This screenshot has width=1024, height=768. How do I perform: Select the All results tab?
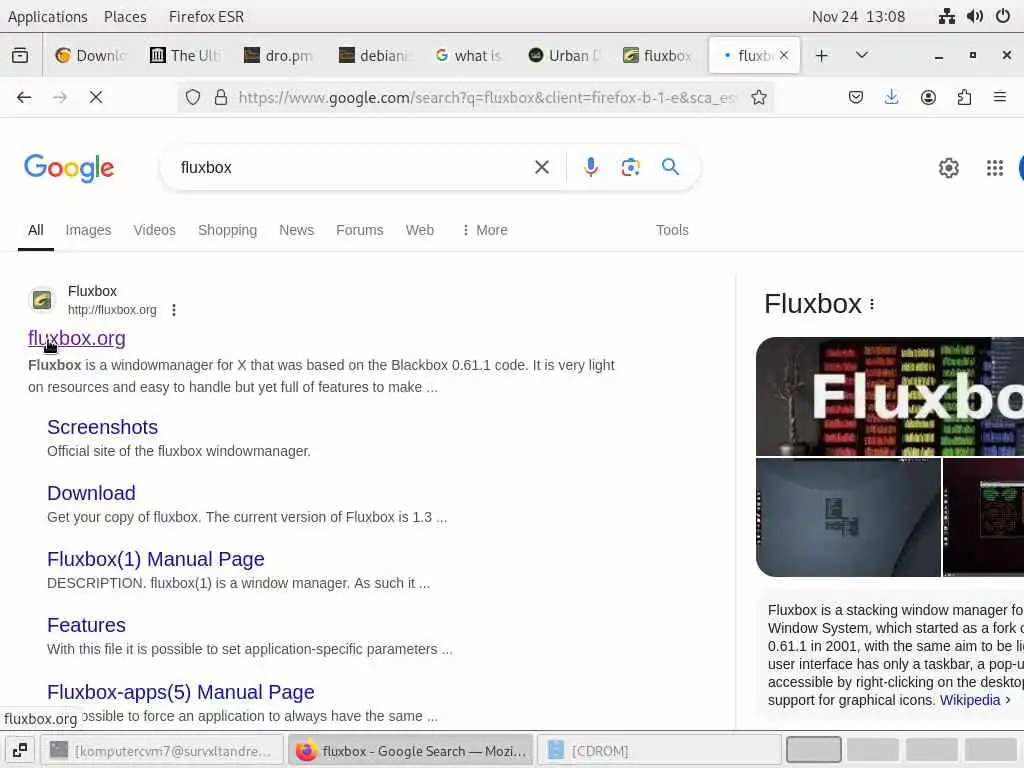tap(35, 230)
